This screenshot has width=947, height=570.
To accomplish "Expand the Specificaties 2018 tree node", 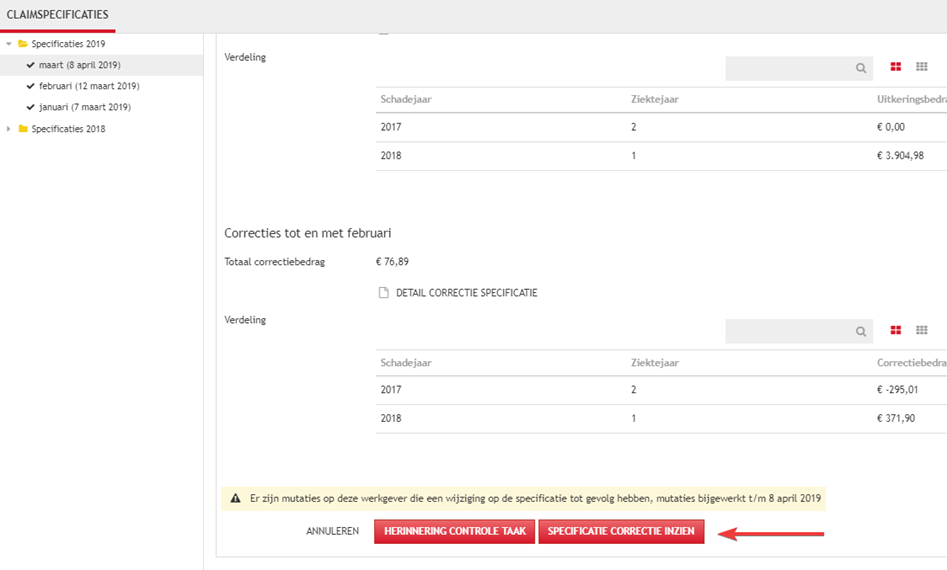I will click(x=9, y=129).
